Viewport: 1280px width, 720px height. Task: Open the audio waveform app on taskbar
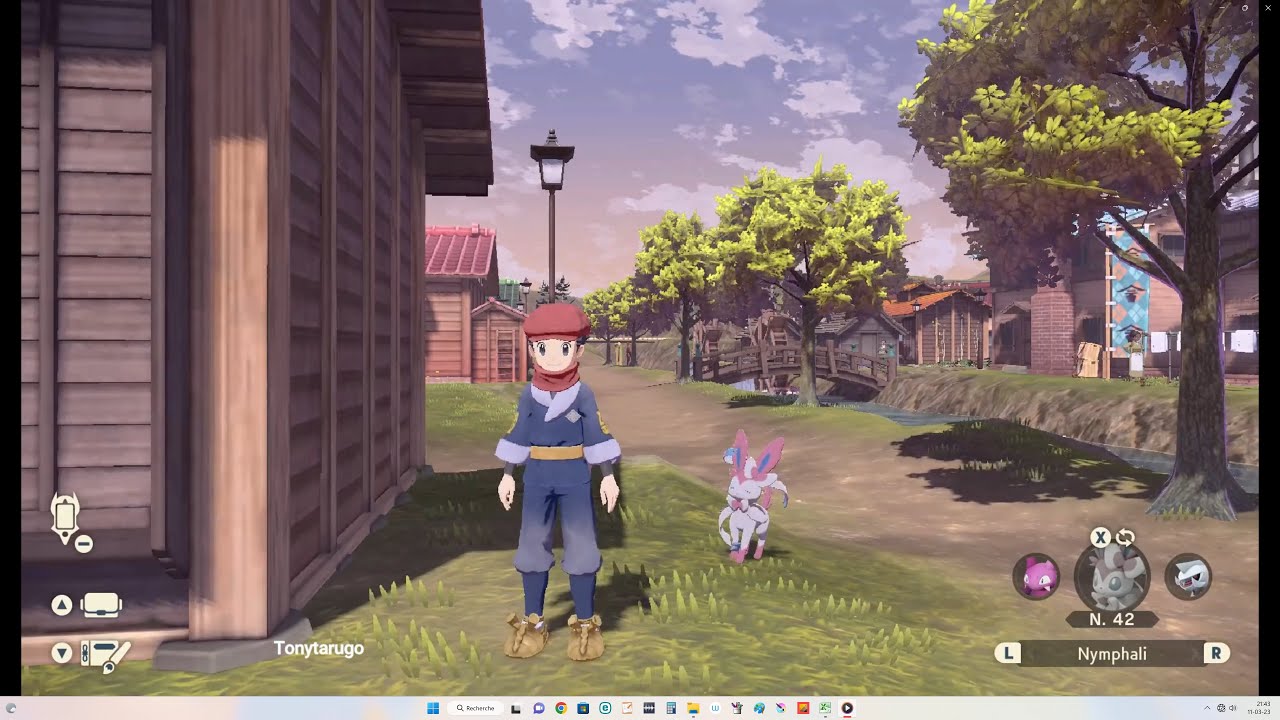coord(649,708)
